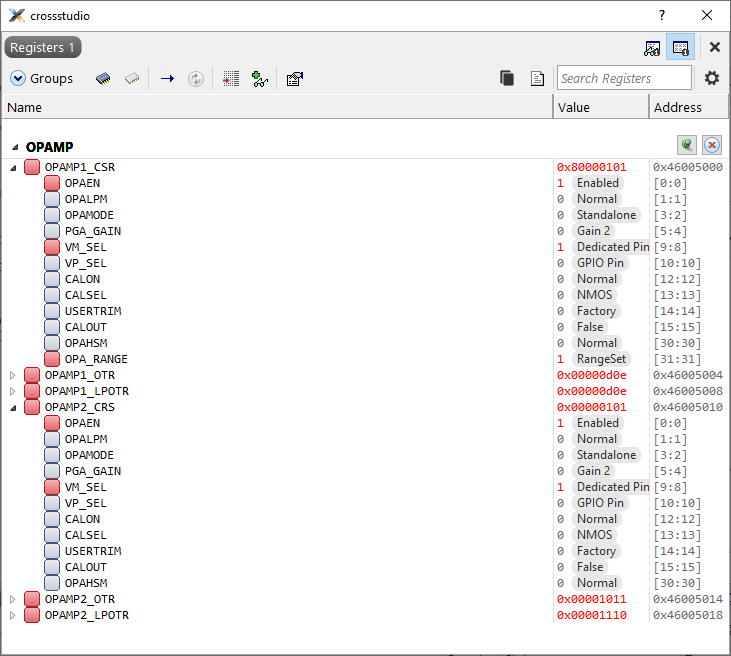Select the OPAMP2_OTR value 0x00001011
The width and height of the screenshot is (731, 656).
592,599
